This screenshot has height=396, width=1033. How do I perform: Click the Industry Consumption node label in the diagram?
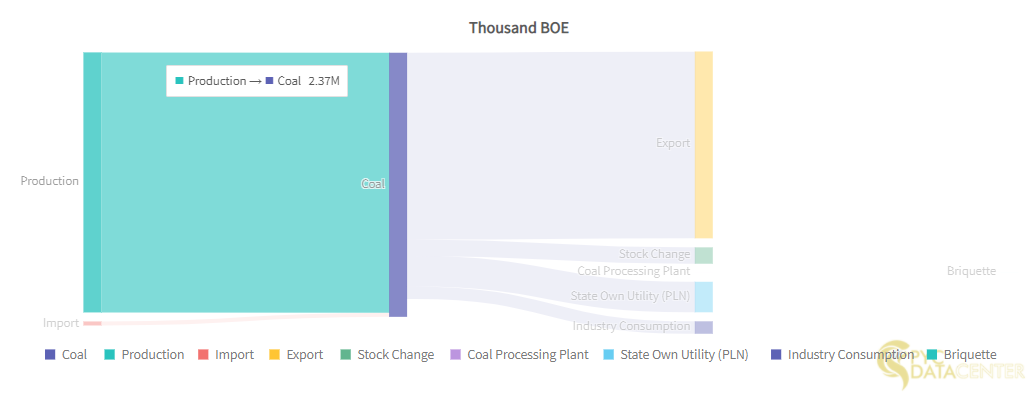[632, 326]
